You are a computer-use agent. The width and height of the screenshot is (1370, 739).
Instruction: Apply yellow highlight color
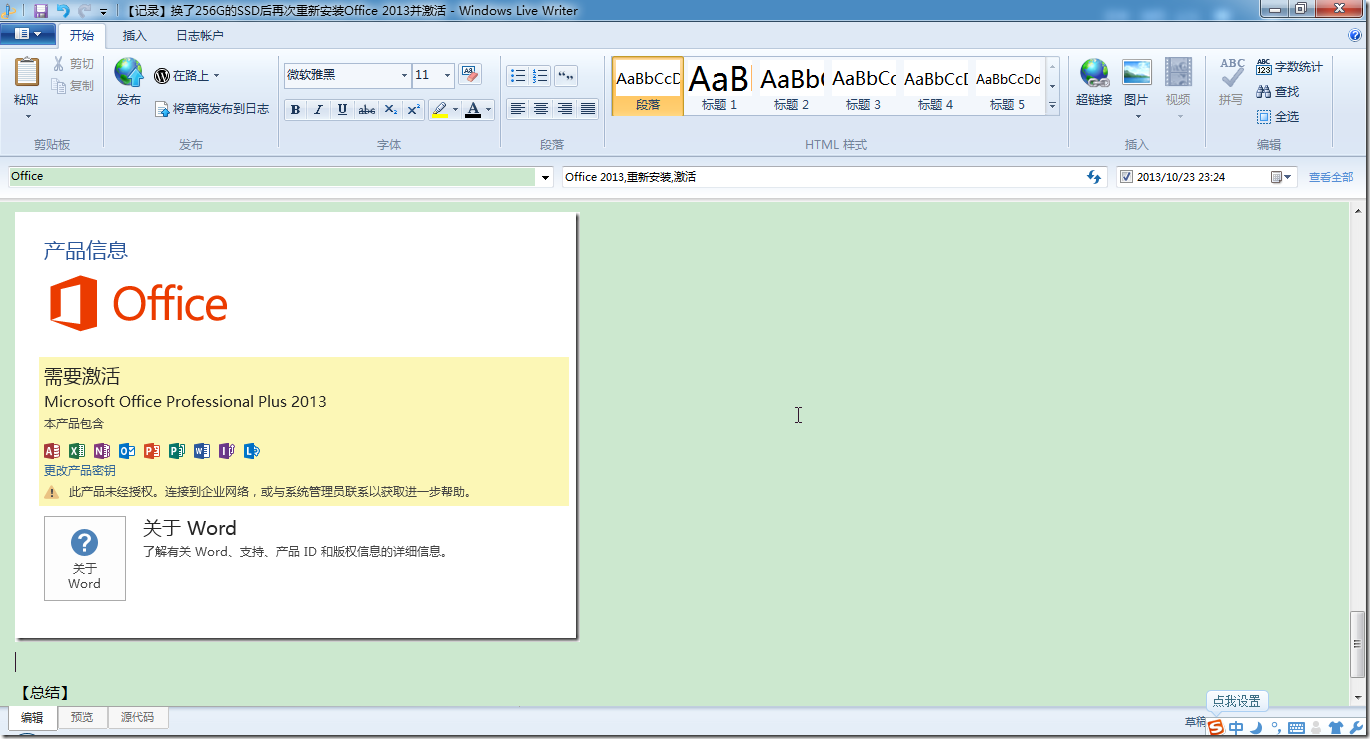tap(439, 109)
